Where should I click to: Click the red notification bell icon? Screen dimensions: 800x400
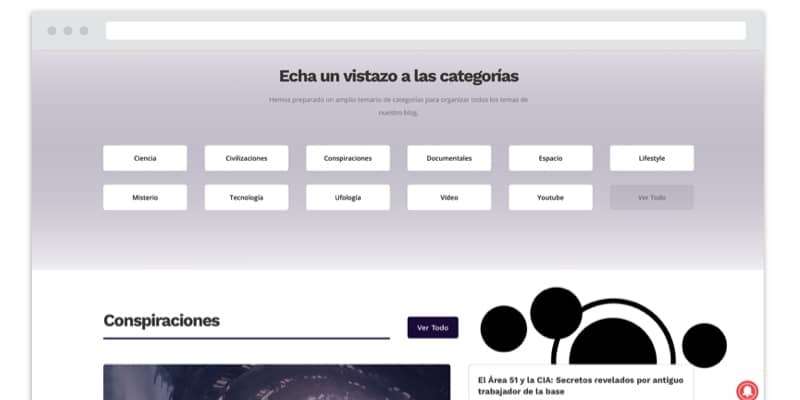click(747, 390)
